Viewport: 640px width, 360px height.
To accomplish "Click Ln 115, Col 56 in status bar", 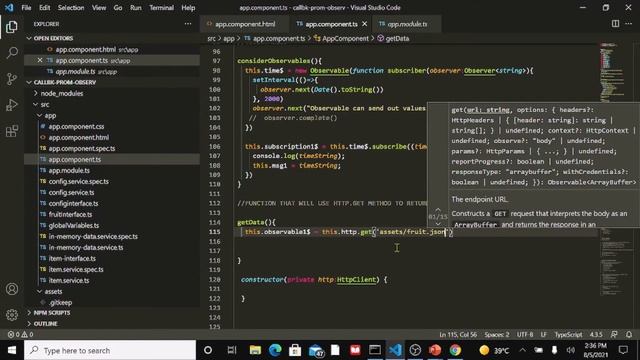I will 458,334.
